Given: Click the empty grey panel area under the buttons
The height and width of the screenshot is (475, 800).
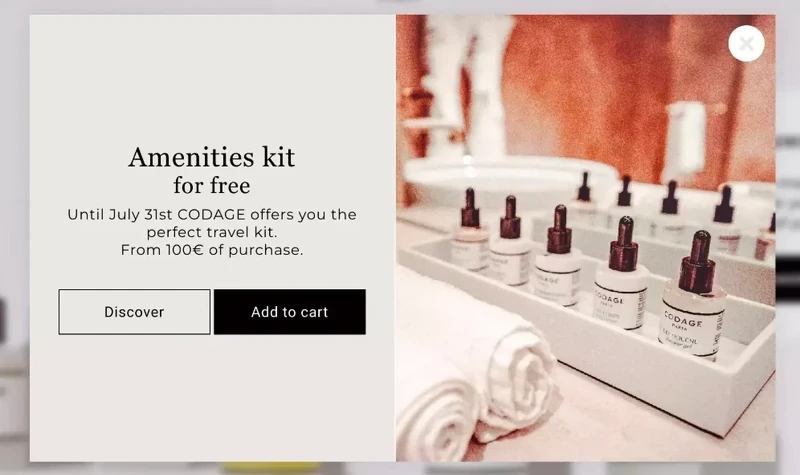Looking at the screenshot, I should click(212, 398).
